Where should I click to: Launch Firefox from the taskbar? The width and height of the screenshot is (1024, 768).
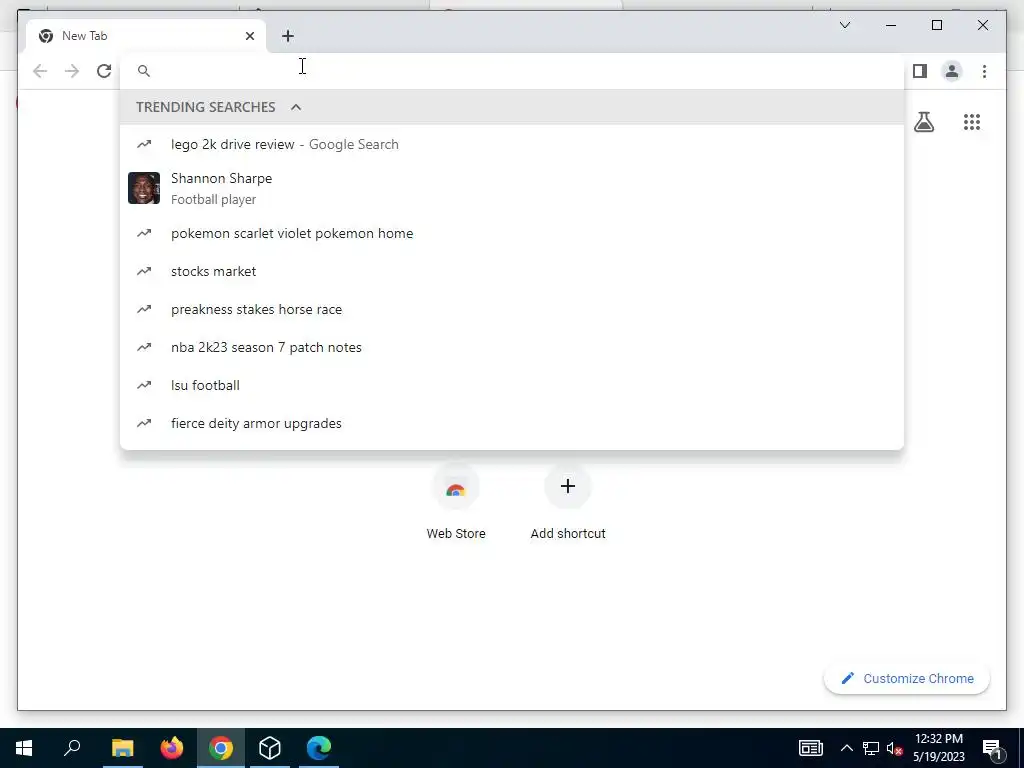pyautogui.click(x=172, y=748)
